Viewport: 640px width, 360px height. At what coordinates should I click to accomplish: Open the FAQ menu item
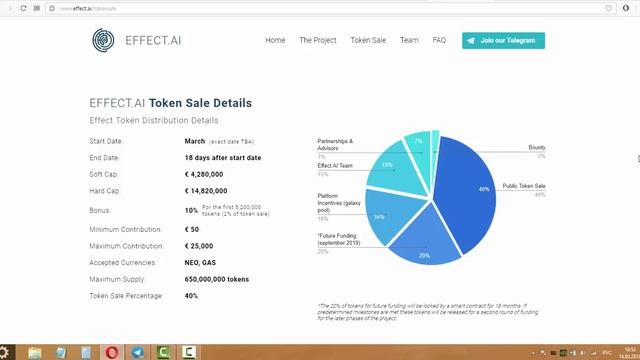(439, 40)
